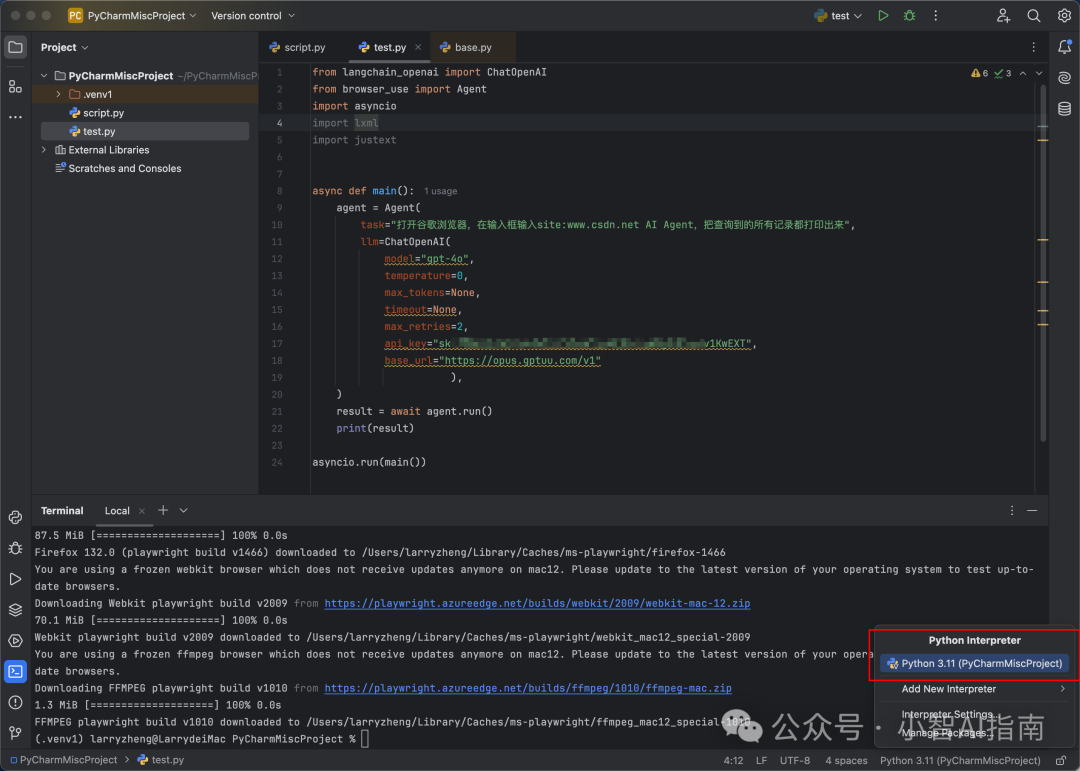Open the test run configuration dropdown
The image size is (1080, 771).
click(838, 15)
